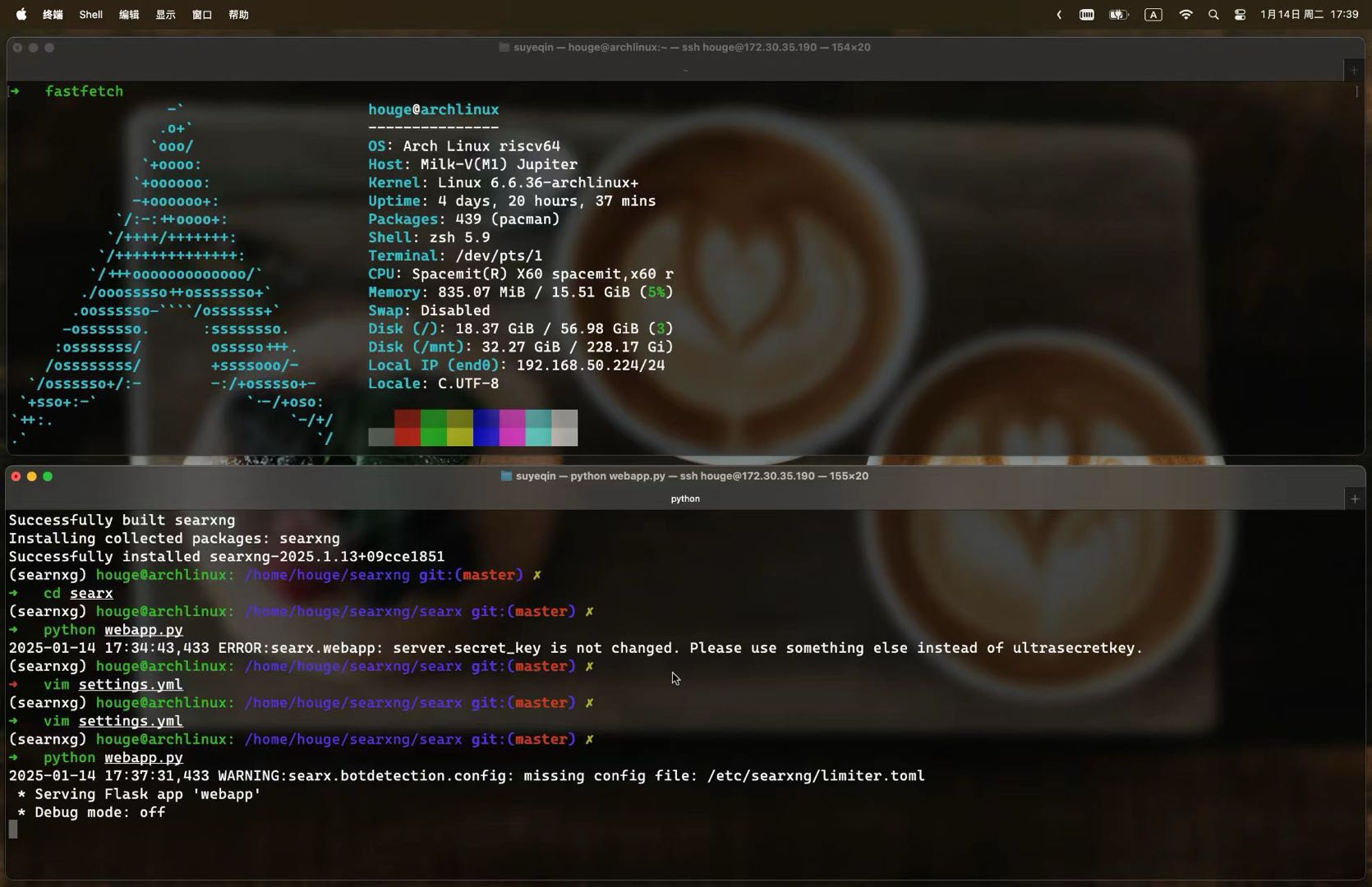Click the Kernel: Linux 6.6.36-archlinux+ line

(x=504, y=182)
